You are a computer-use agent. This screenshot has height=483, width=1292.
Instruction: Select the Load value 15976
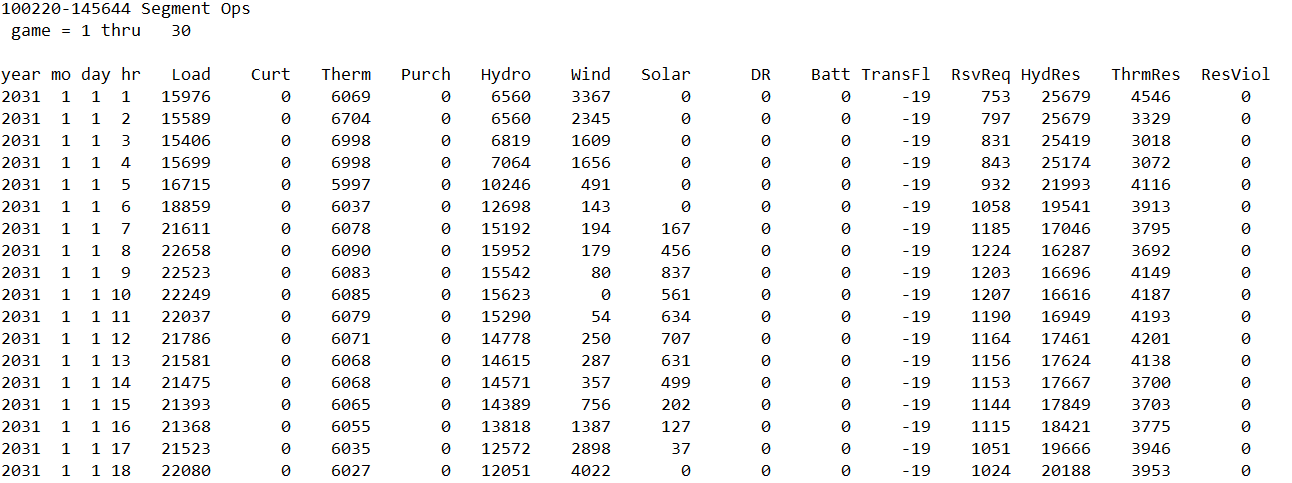185,97
